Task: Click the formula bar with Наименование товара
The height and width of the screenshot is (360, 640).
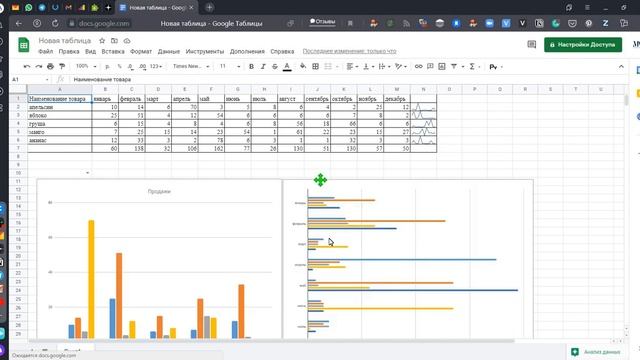Action: tap(347, 80)
